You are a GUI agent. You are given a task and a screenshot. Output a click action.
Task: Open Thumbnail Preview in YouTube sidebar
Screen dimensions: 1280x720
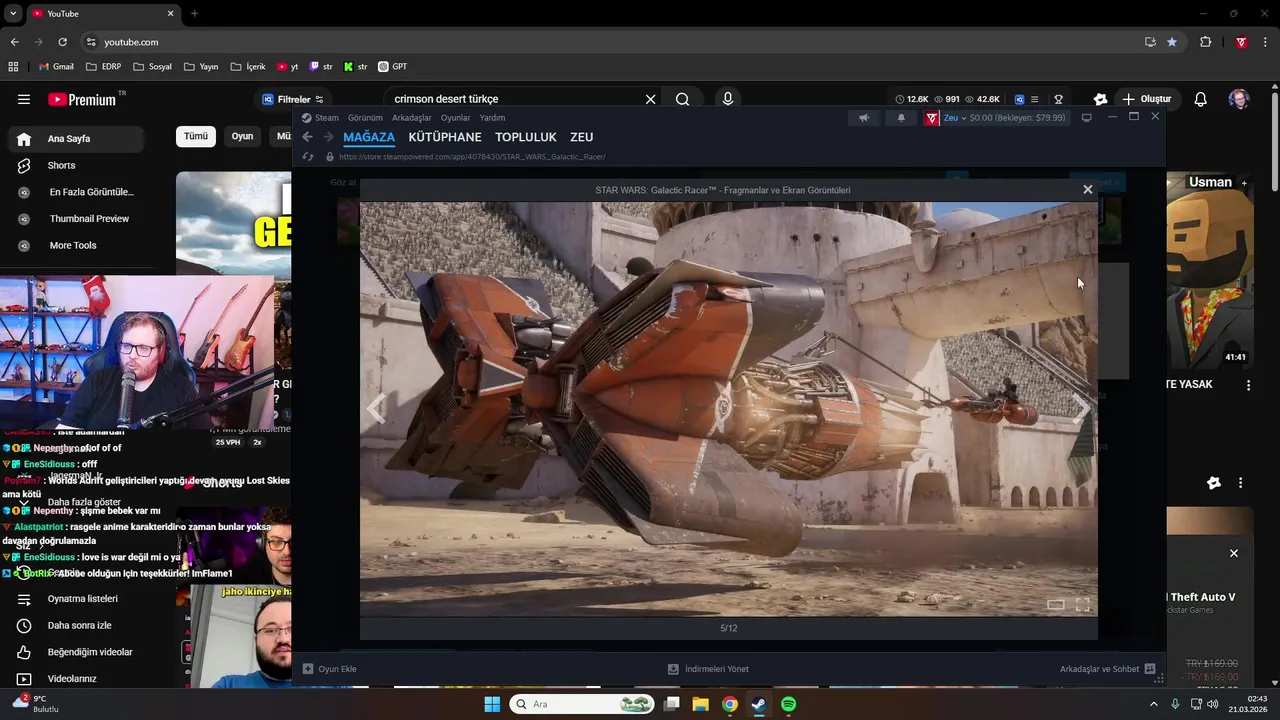point(76,218)
